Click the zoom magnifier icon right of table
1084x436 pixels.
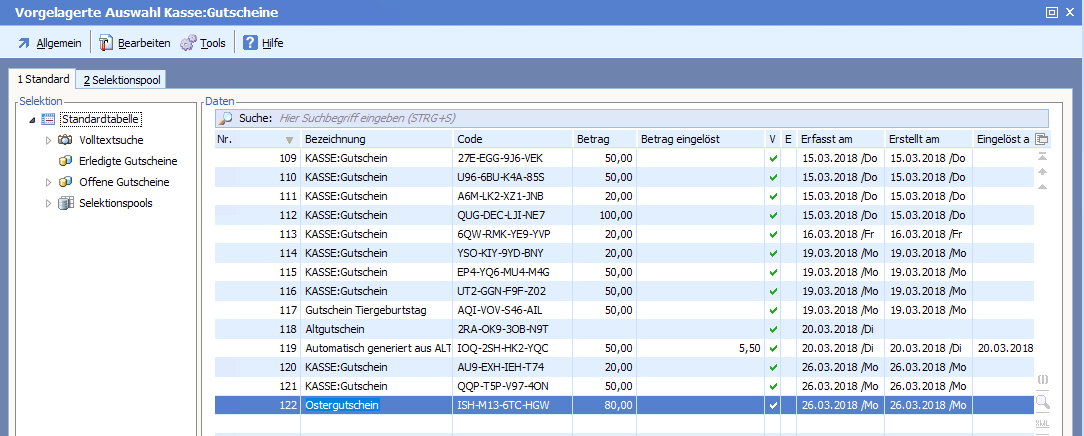(1042, 402)
